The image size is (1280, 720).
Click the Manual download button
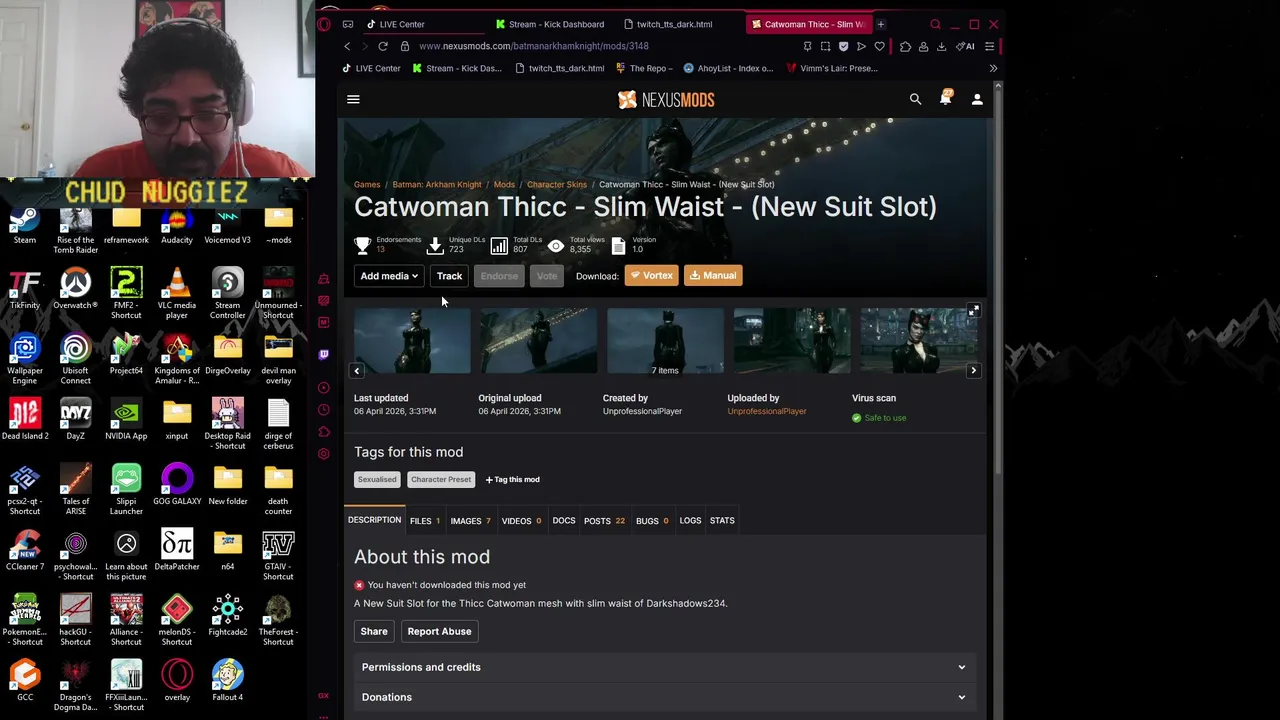tap(713, 276)
